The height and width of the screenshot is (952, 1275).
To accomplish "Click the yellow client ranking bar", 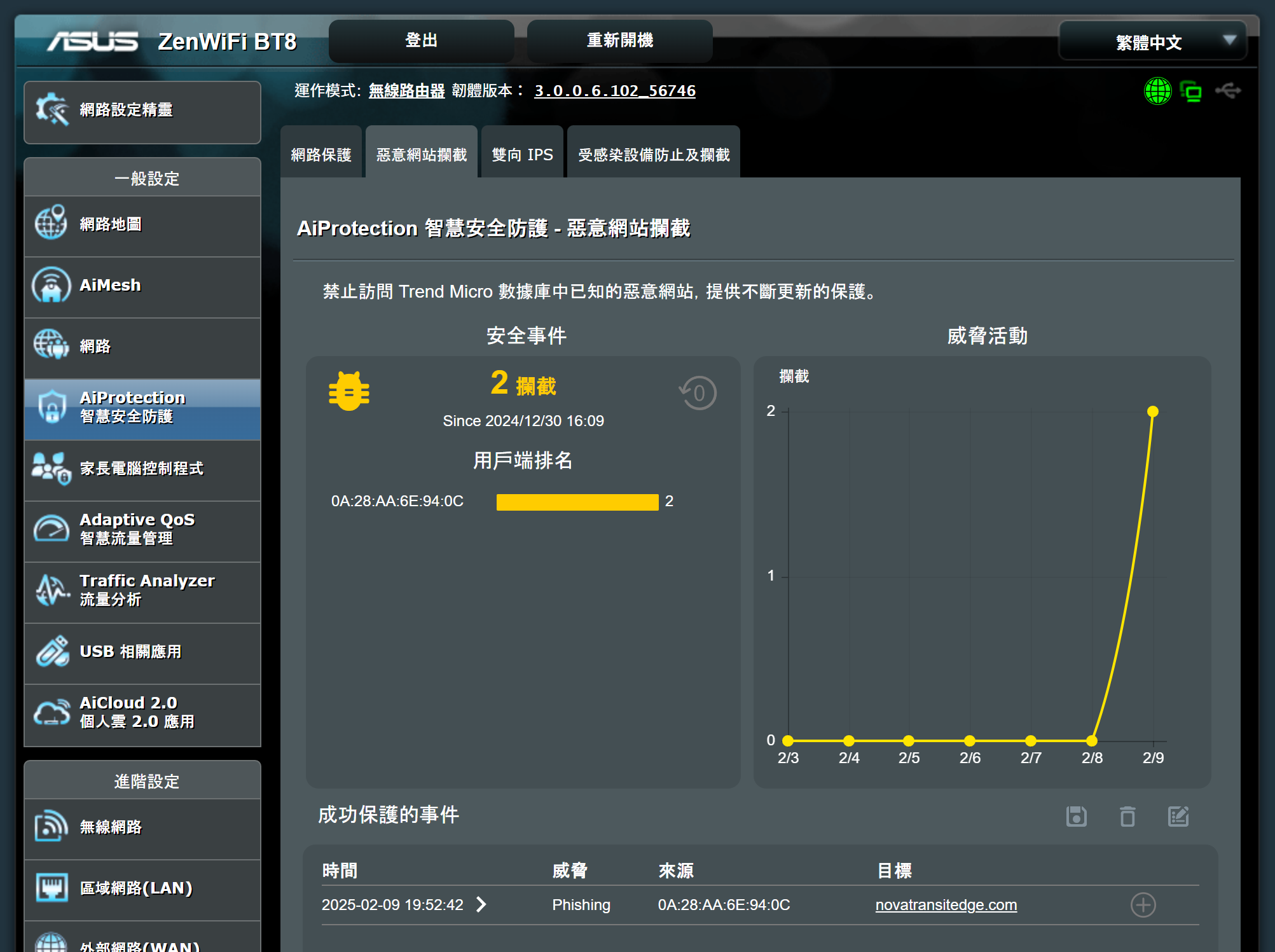I will click(x=577, y=502).
